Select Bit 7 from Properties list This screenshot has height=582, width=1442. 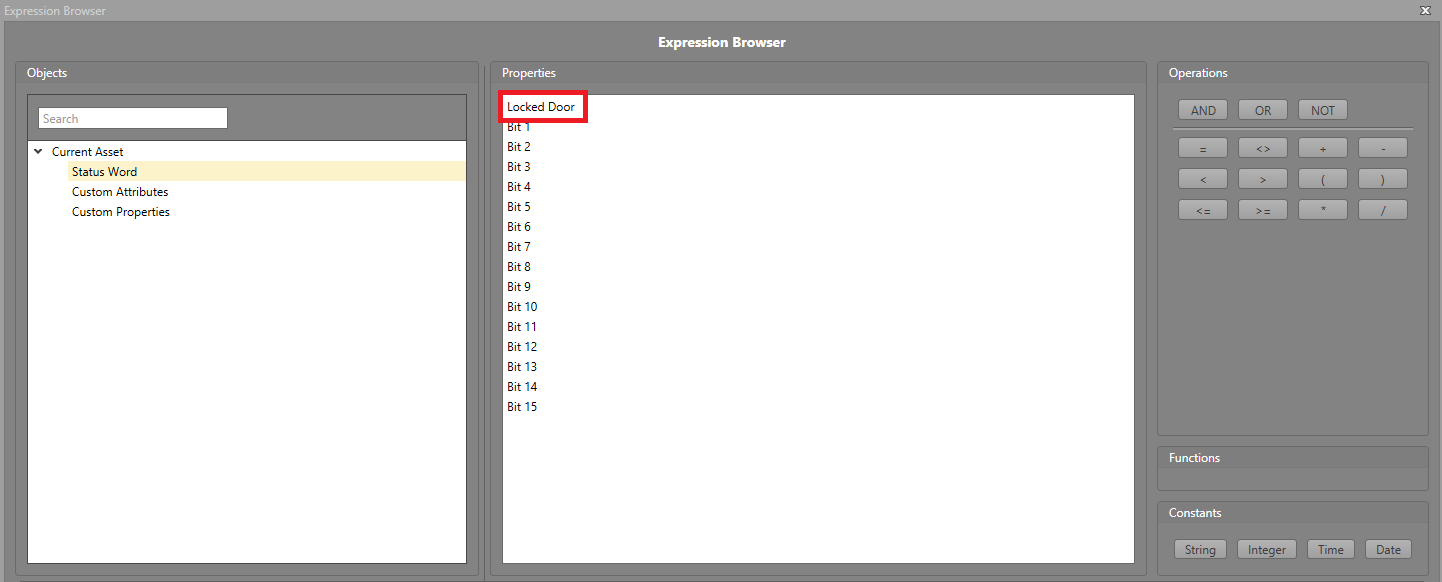519,247
